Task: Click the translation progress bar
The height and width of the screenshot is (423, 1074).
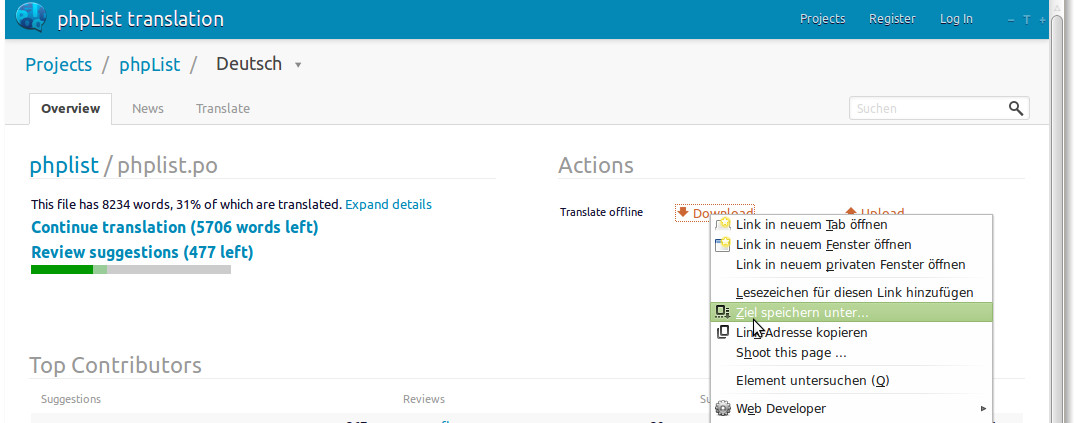Action: (131, 270)
